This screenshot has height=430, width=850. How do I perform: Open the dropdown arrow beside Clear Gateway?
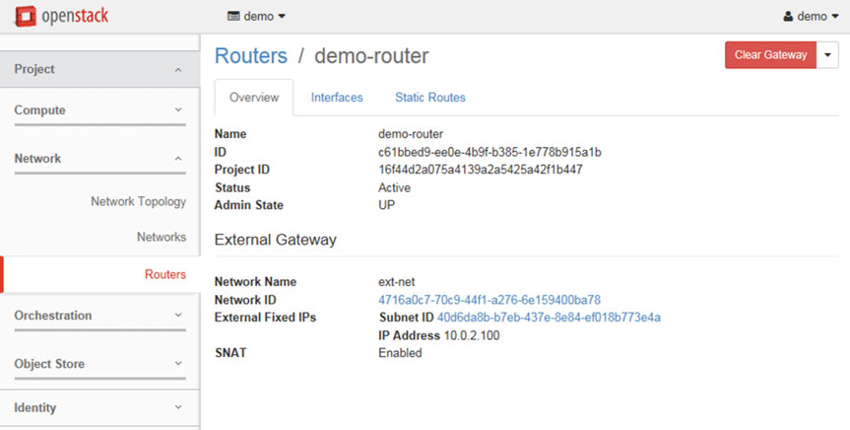point(828,55)
